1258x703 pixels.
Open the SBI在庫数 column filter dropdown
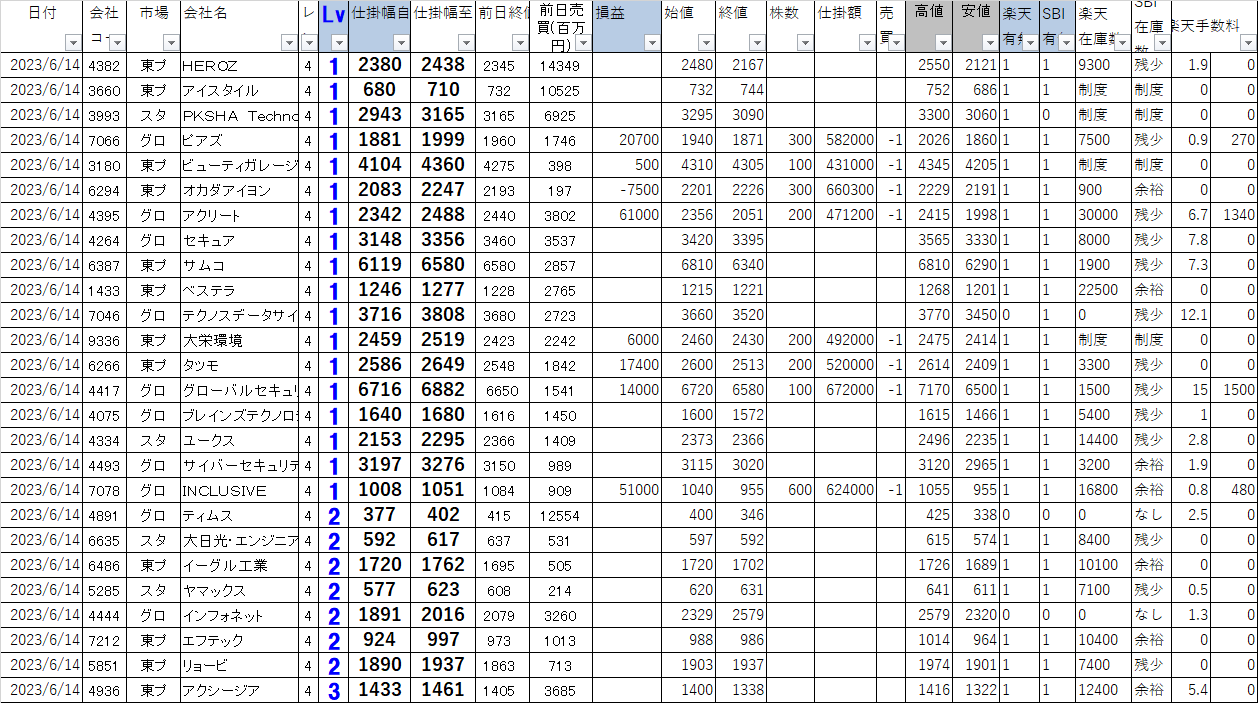(1162, 43)
